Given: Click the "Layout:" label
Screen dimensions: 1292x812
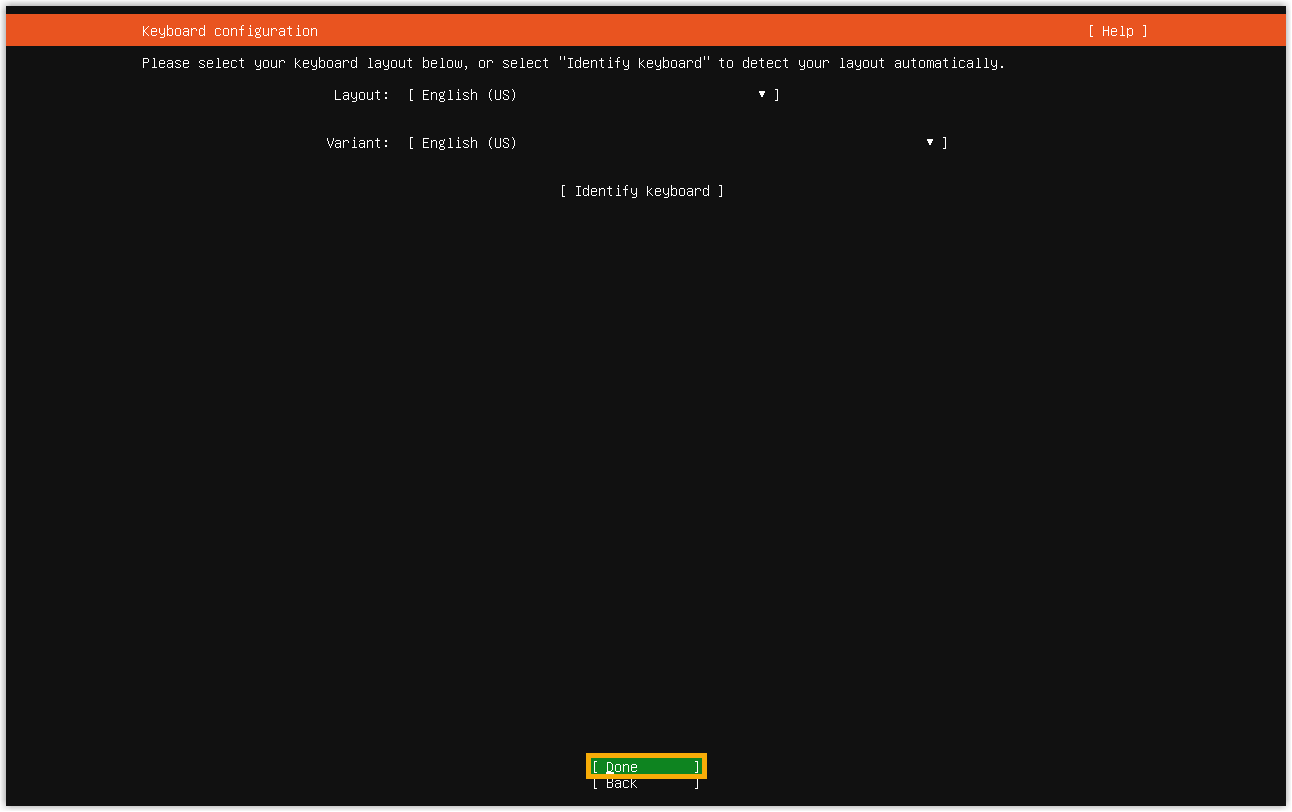Looking at the screenshot, I should coord(361,95).
